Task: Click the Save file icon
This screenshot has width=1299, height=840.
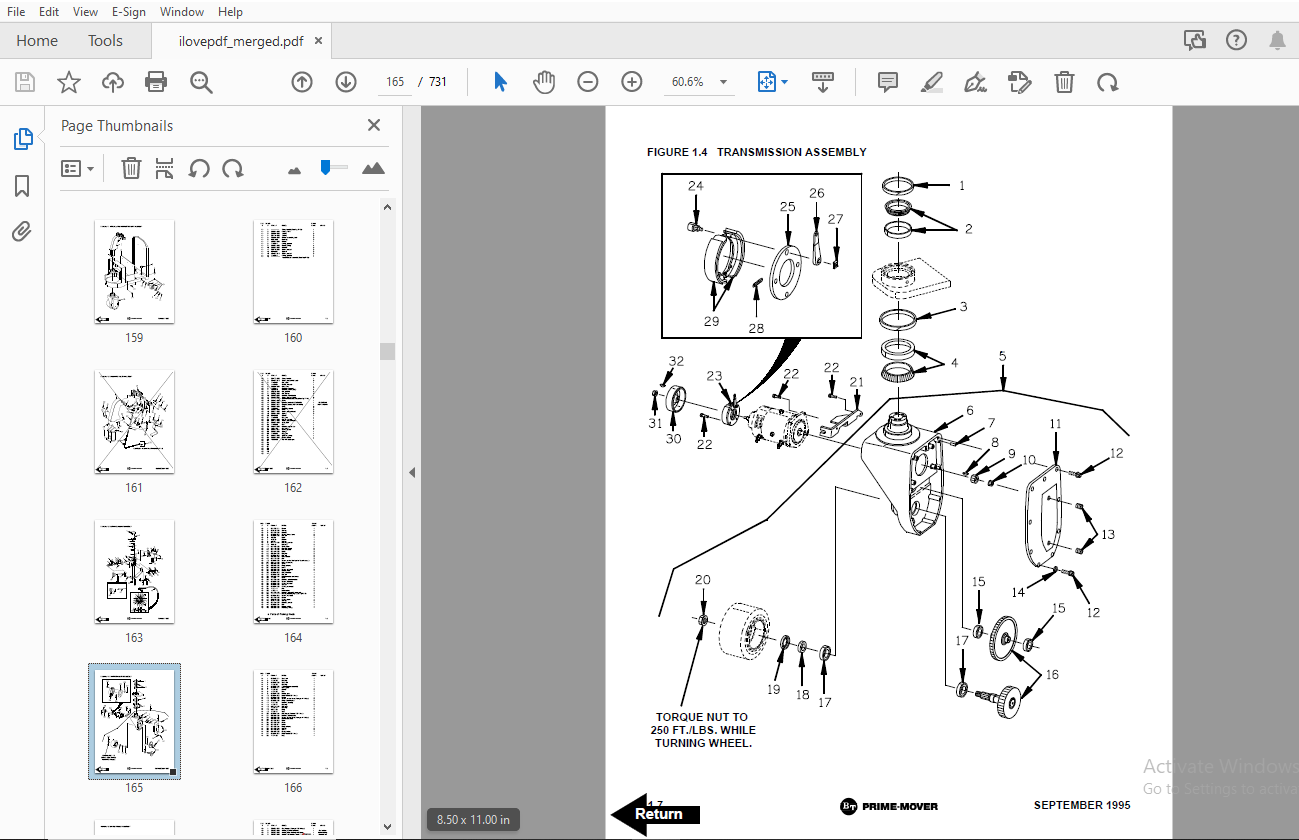Action: point(25,82)
